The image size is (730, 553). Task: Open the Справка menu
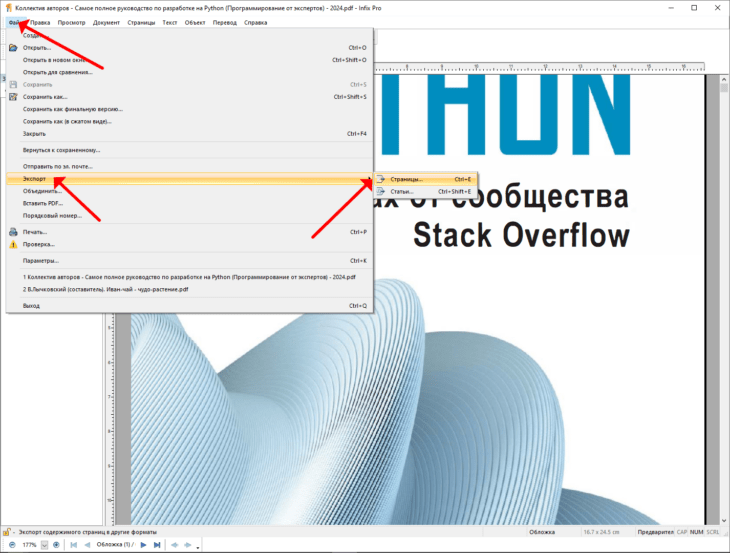[255, 22]
